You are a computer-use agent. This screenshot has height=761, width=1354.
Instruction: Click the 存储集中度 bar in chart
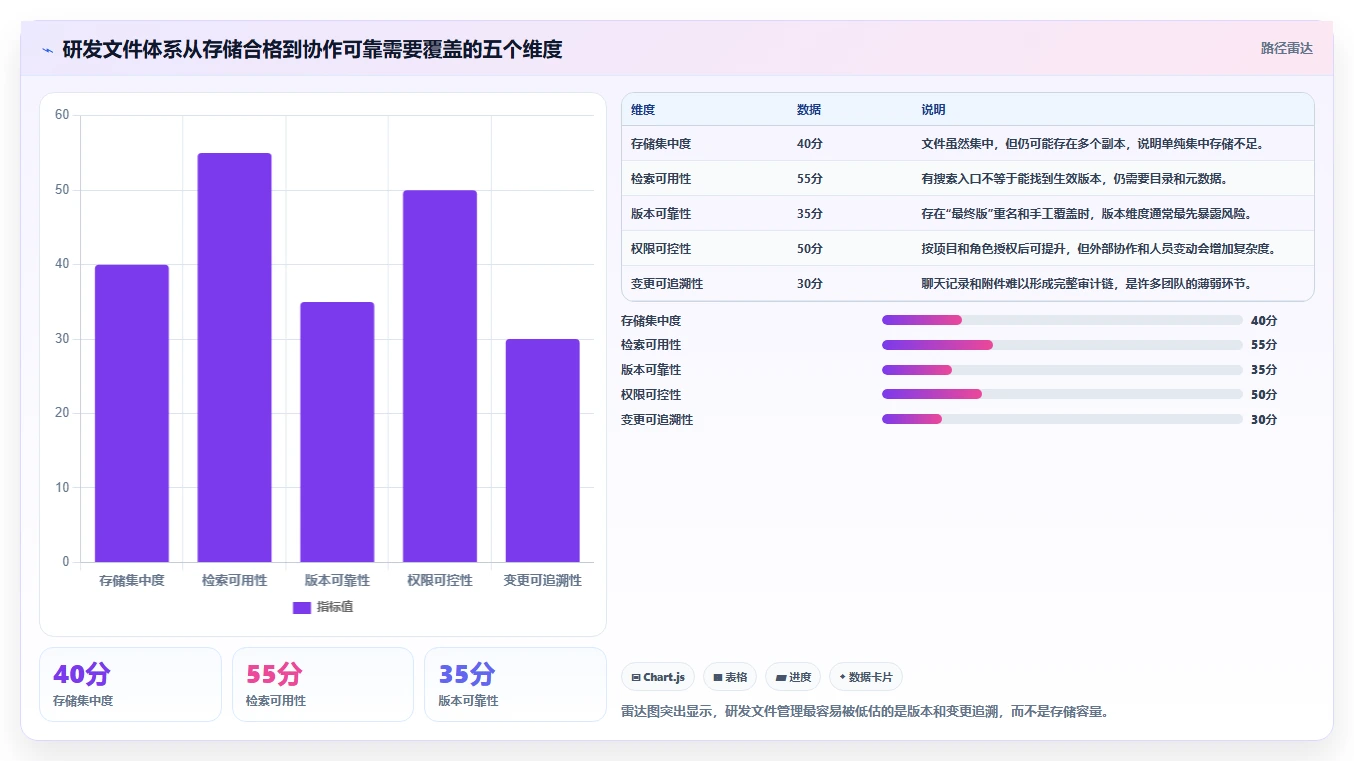(x=132, y=413)
